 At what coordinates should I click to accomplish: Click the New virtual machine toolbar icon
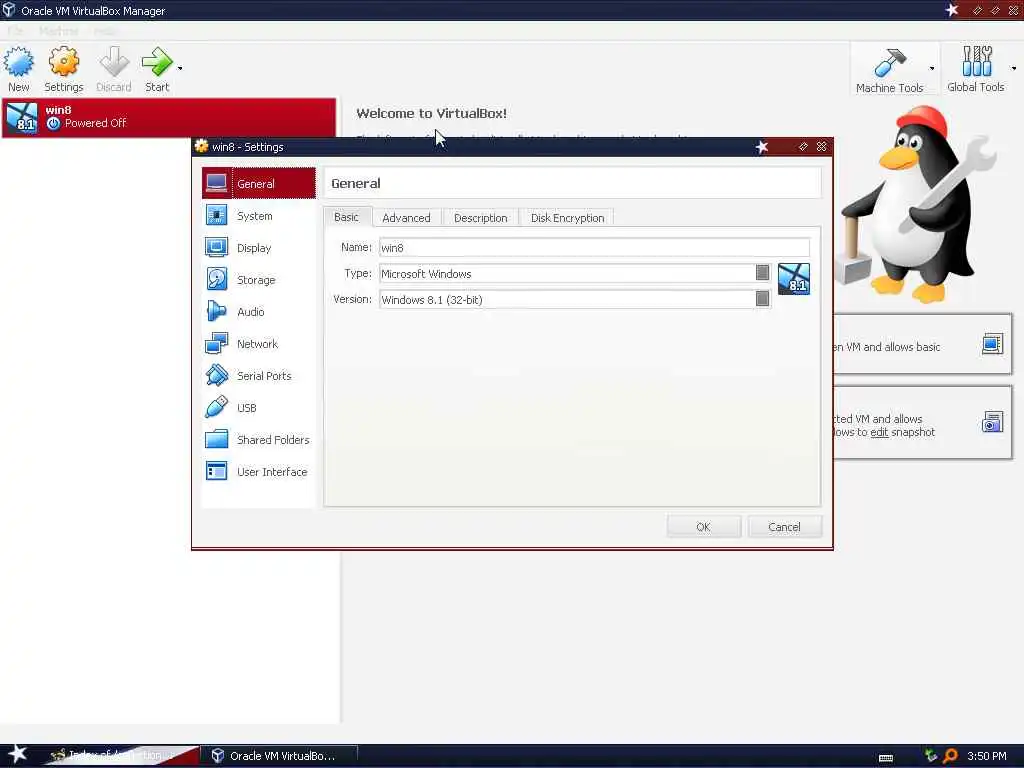point(18,62)
